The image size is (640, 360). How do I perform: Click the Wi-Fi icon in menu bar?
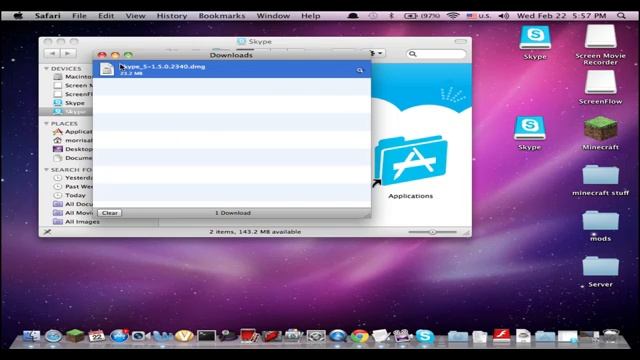click(453, 16)
